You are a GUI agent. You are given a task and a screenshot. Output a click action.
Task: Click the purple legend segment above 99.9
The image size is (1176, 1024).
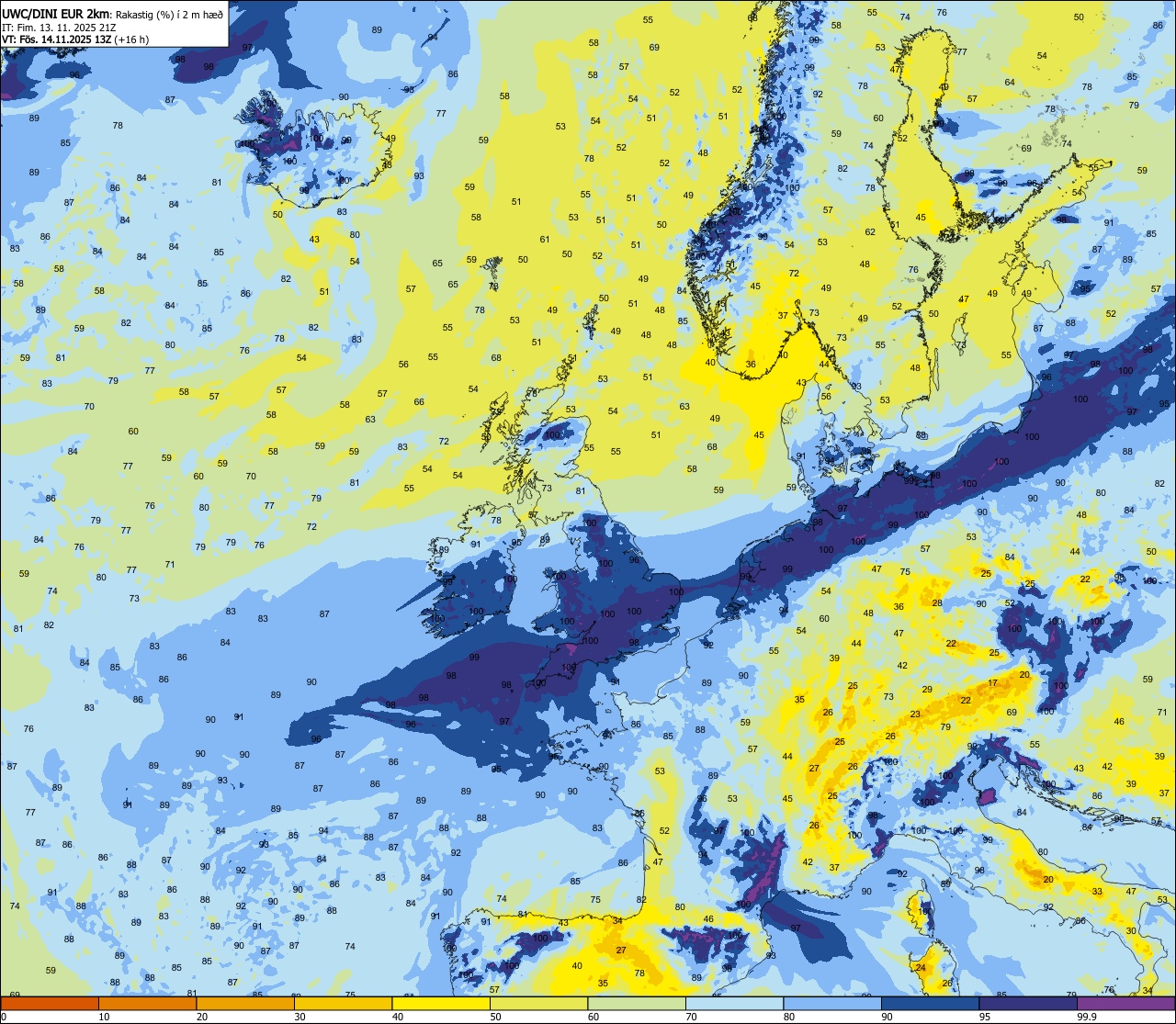1126,1003
